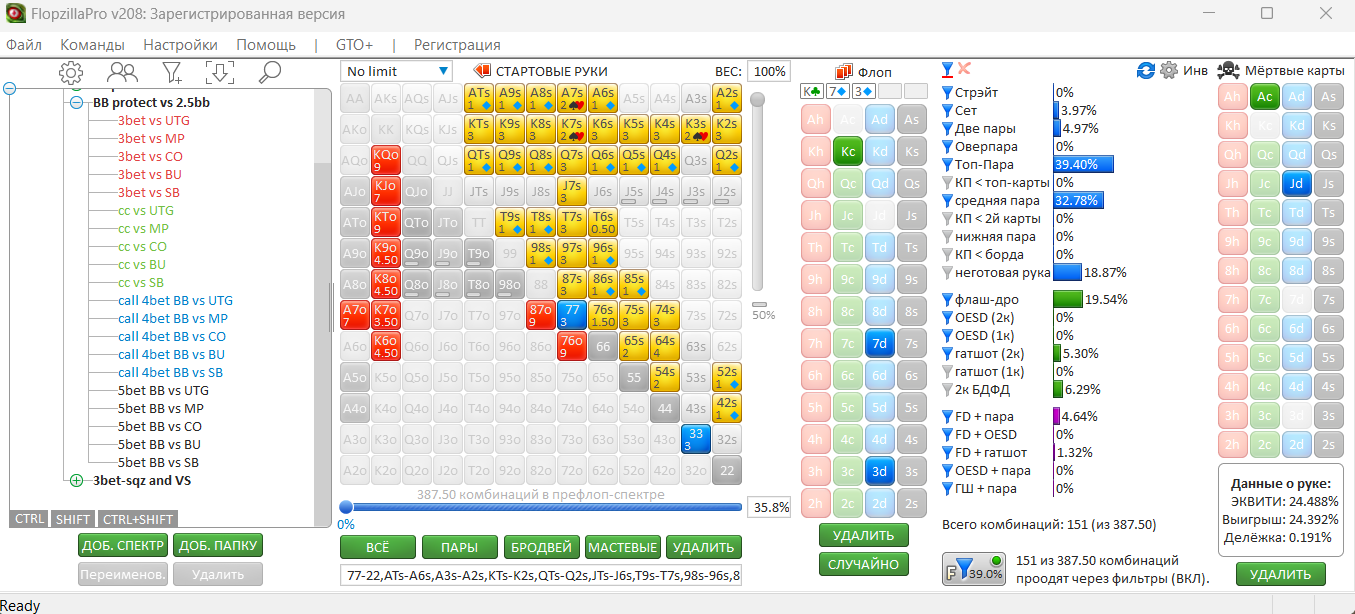Click the skull icon beside Мёртвые карты
Image resolution: width=1355 pixels, height=614 pixels.
point(1228,71)
